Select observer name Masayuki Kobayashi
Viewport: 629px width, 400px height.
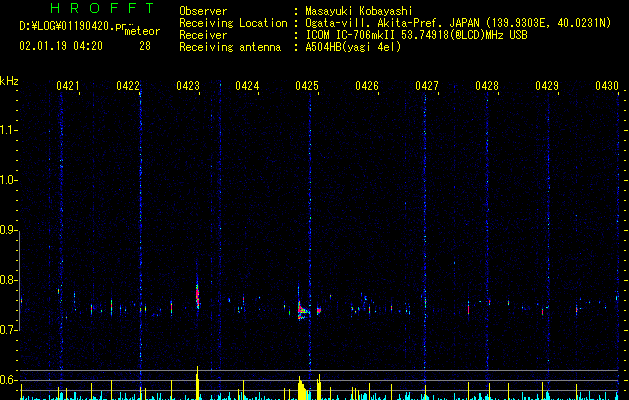click(x=358, y=11)
